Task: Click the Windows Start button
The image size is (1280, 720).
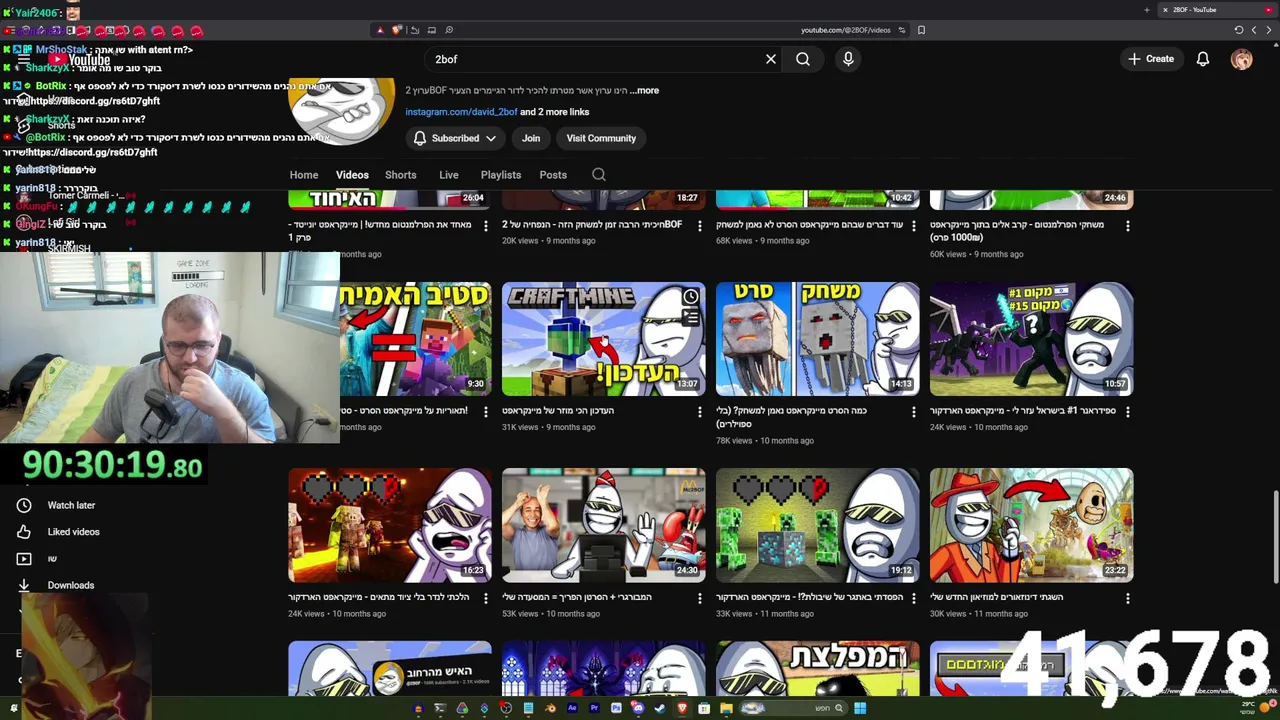Action: [x=860, y=708]
